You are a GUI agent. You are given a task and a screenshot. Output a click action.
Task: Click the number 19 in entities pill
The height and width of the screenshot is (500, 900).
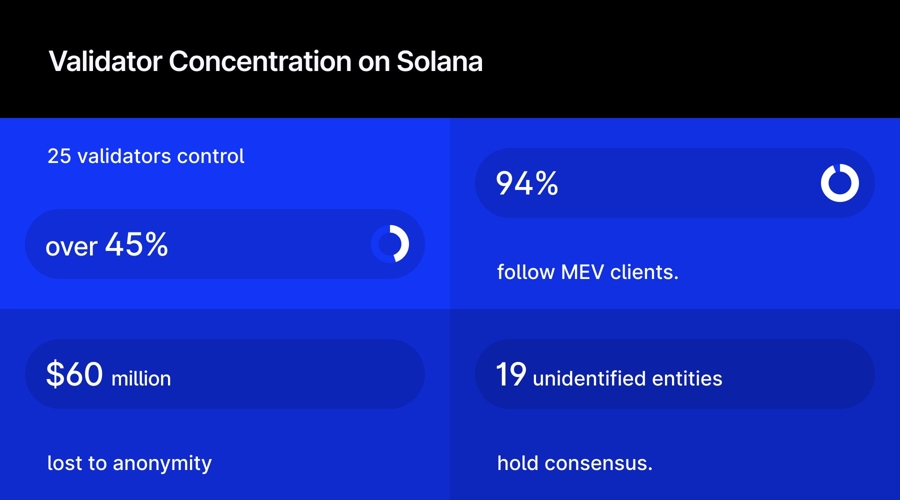(x=512, y=375)
